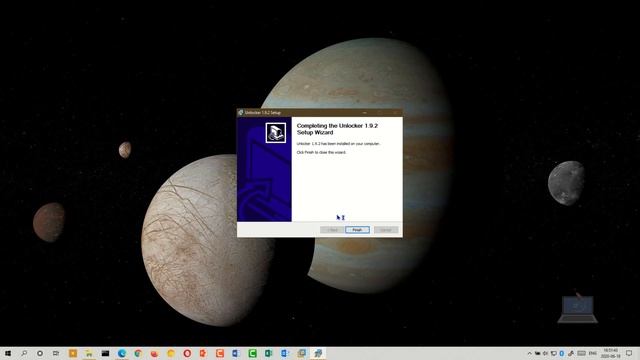Click the Unlocker icon in the setup title bar
Screen dimensions: 640x360
241,113
